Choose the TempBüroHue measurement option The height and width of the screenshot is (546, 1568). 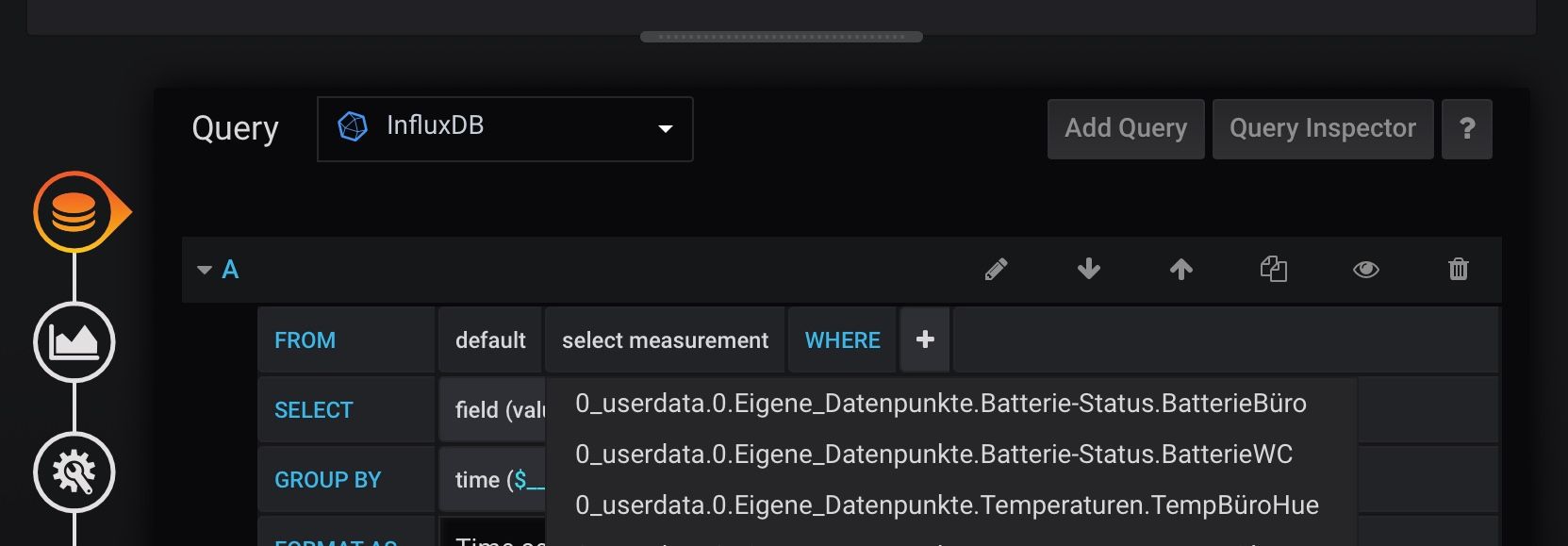pyautogui.click(x=951, y=505)
